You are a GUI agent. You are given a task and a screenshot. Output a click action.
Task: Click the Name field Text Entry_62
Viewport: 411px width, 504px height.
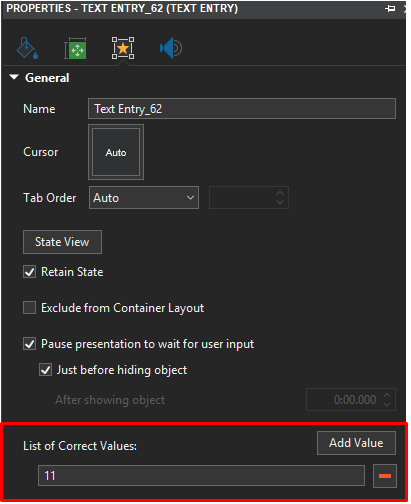pos(242,109)
